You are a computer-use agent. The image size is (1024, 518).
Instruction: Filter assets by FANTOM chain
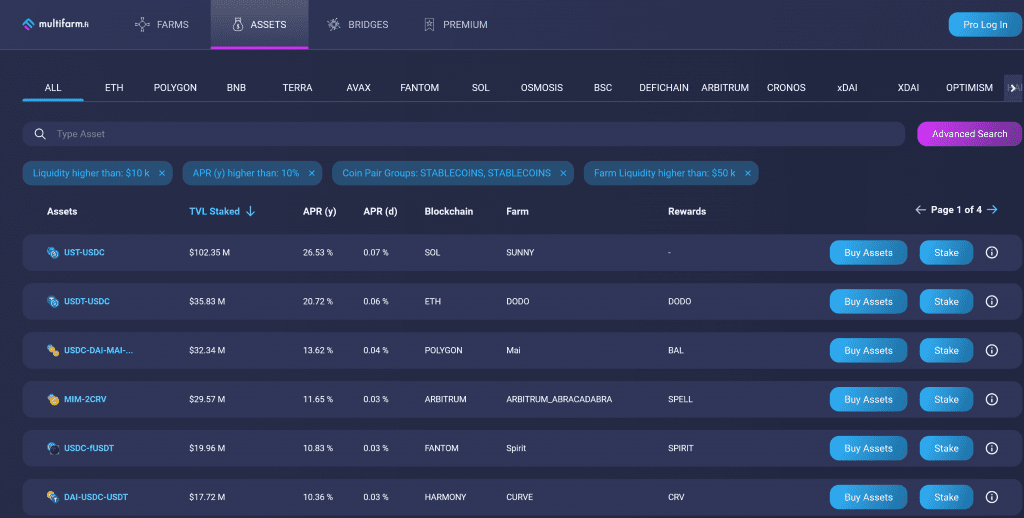[x=419, y=88]
